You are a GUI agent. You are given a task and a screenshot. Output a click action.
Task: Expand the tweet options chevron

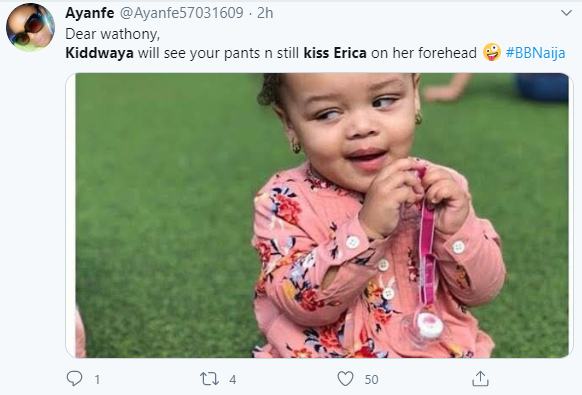point(566,13)
